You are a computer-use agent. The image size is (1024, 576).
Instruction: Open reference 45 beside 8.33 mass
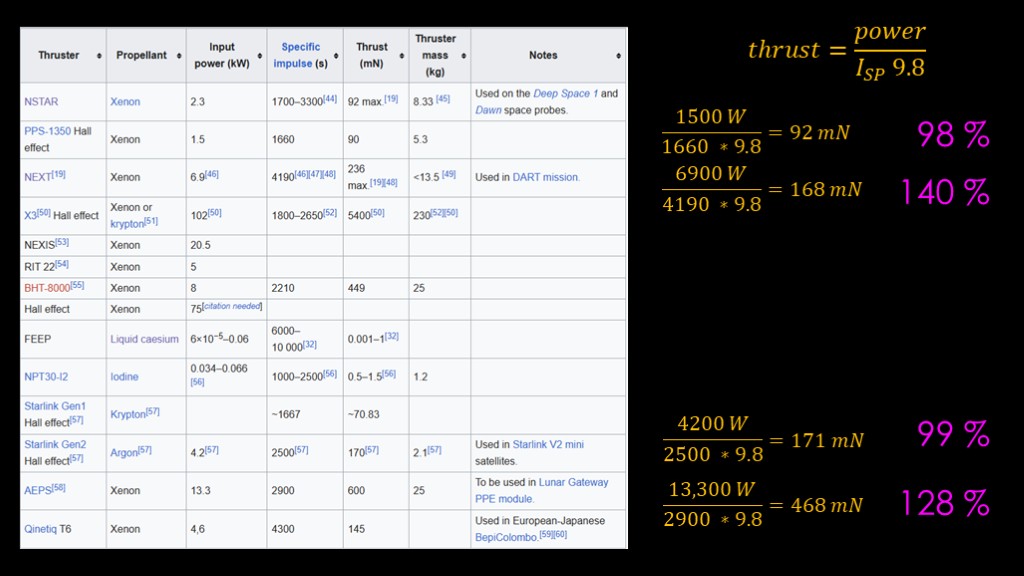tap(443, 99)
